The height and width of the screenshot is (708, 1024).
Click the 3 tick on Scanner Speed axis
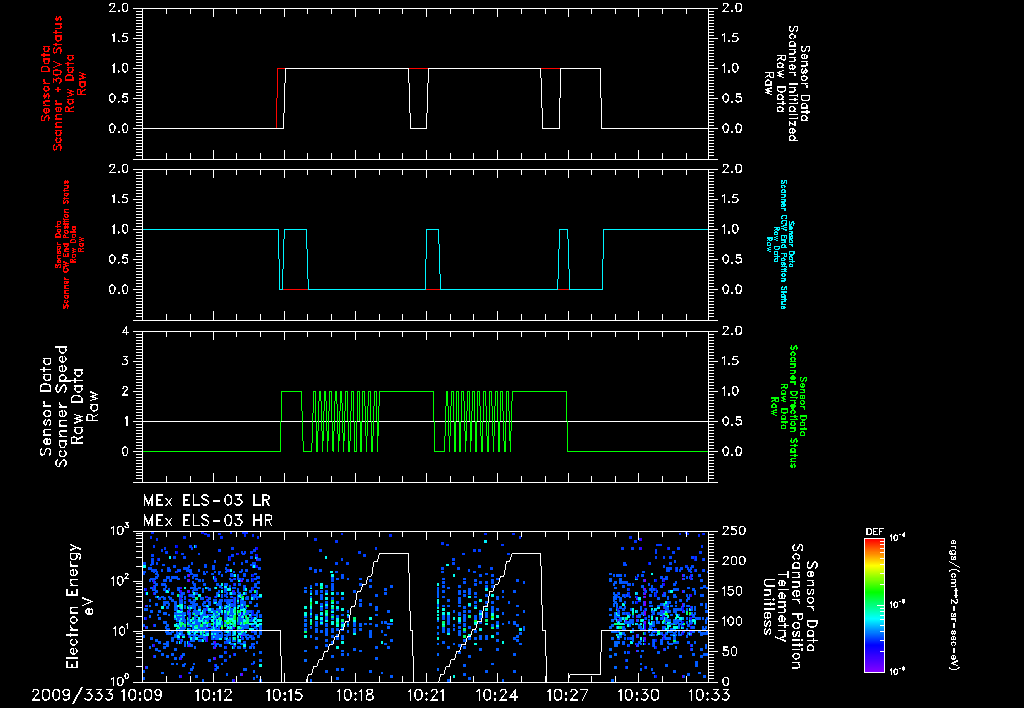pyautogui.click(x=126, y=361)
